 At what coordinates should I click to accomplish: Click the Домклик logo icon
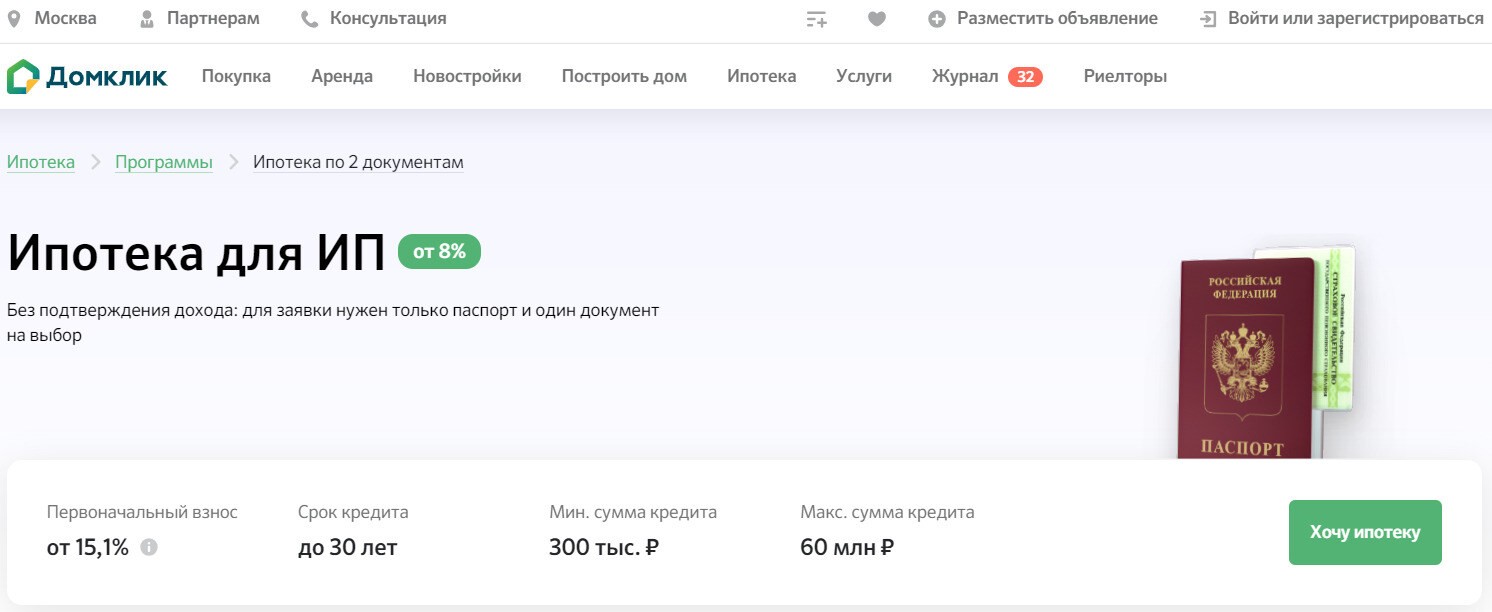tap(27, 75)
